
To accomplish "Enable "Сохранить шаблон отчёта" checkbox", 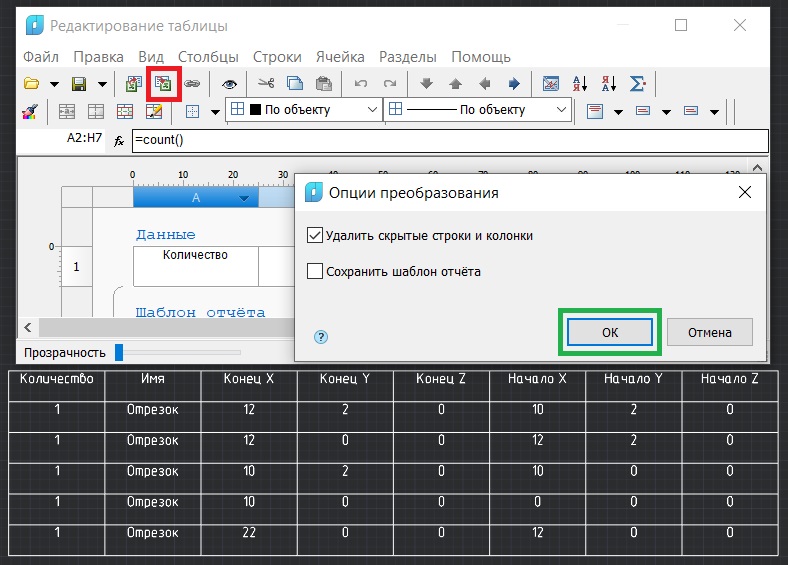I will click(x=316, y=271).
